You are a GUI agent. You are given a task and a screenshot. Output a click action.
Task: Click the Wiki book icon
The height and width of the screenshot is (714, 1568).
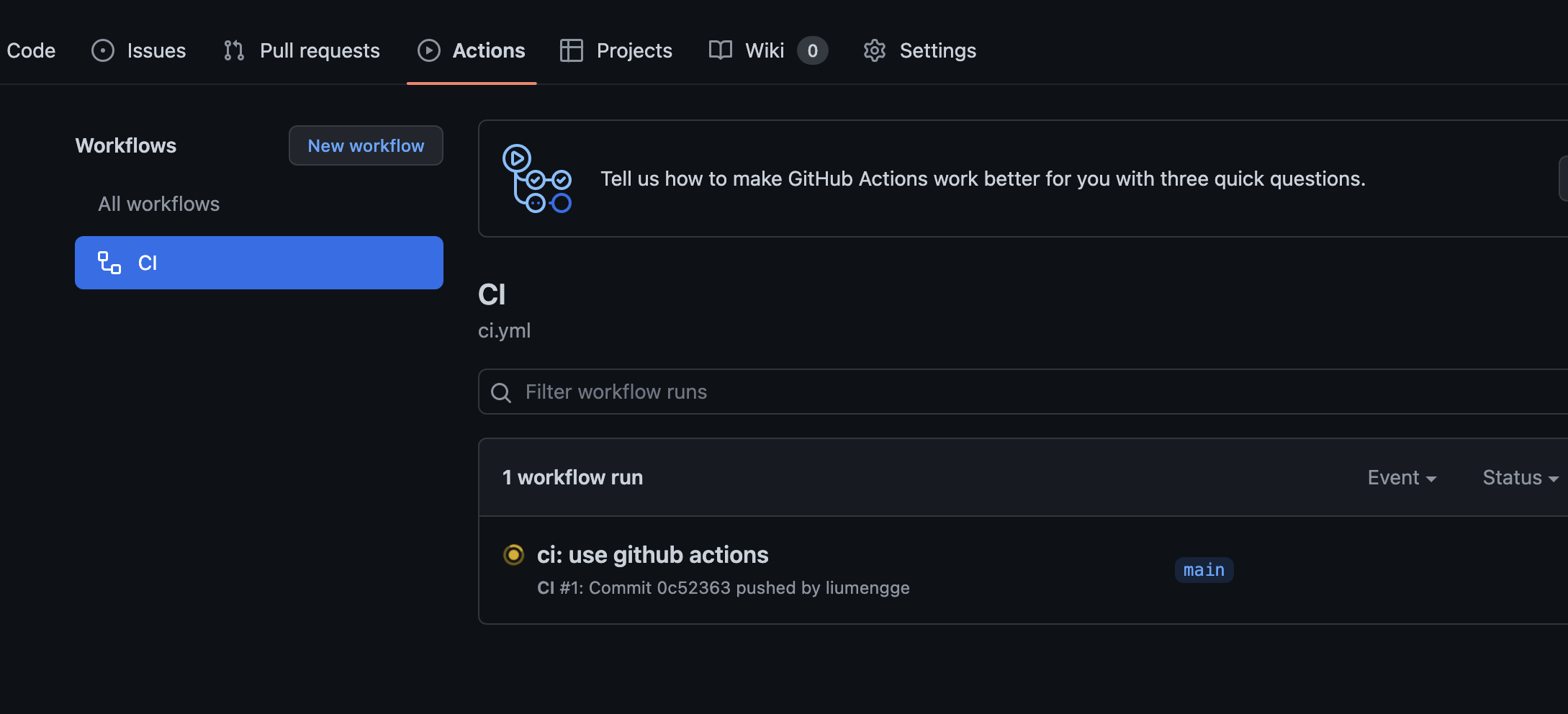pos(721,50)
